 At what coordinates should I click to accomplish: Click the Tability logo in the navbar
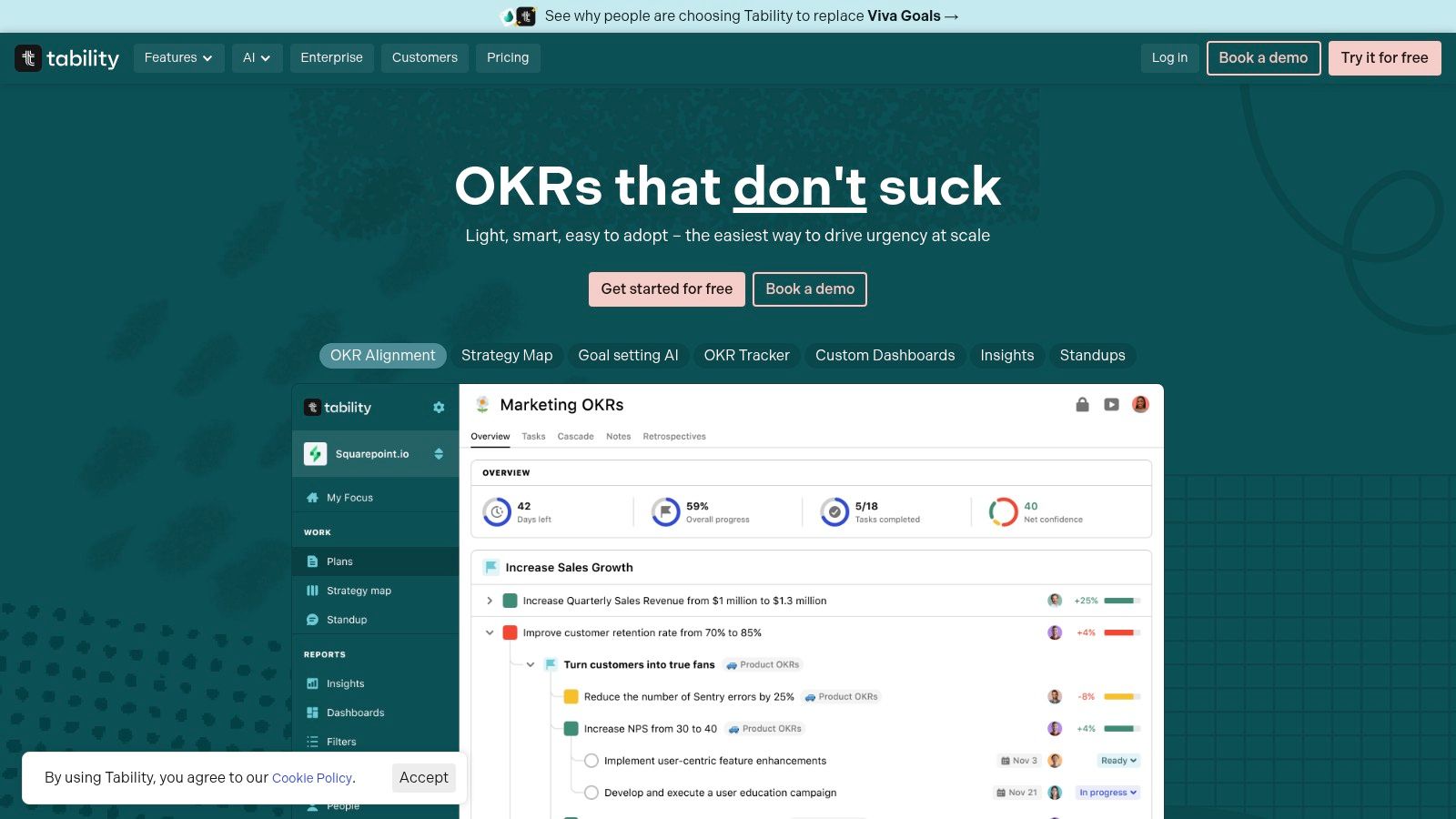coord(66,58)
